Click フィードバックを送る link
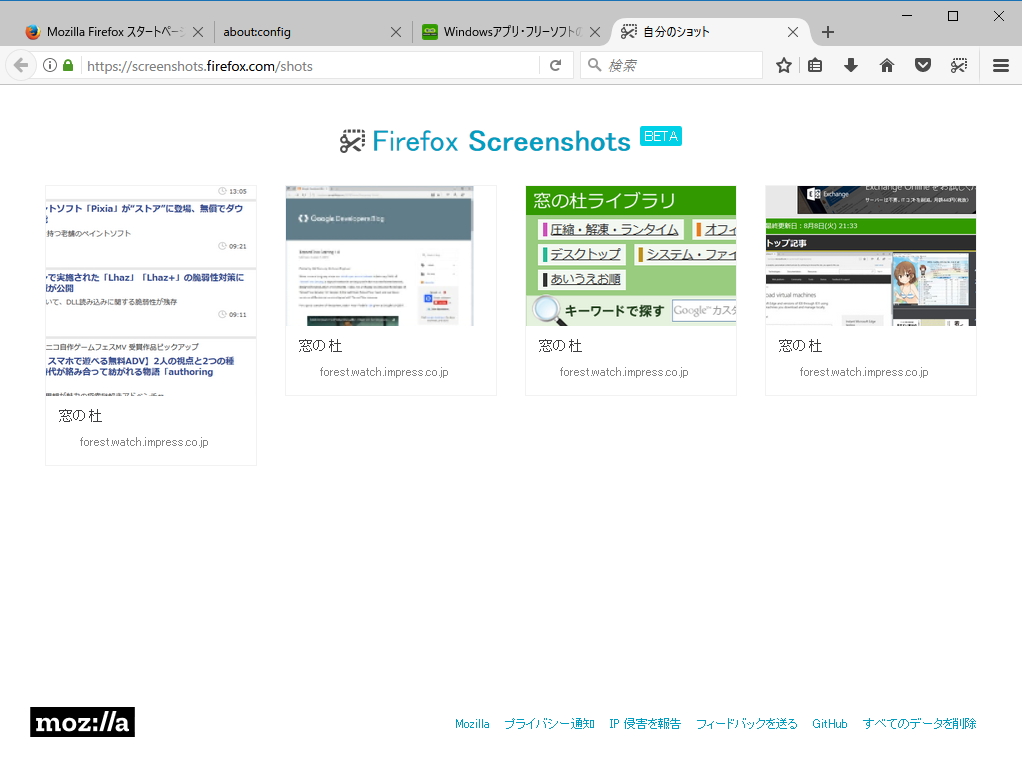Viewport: 1022px width, 767px height. coord(746,723)
